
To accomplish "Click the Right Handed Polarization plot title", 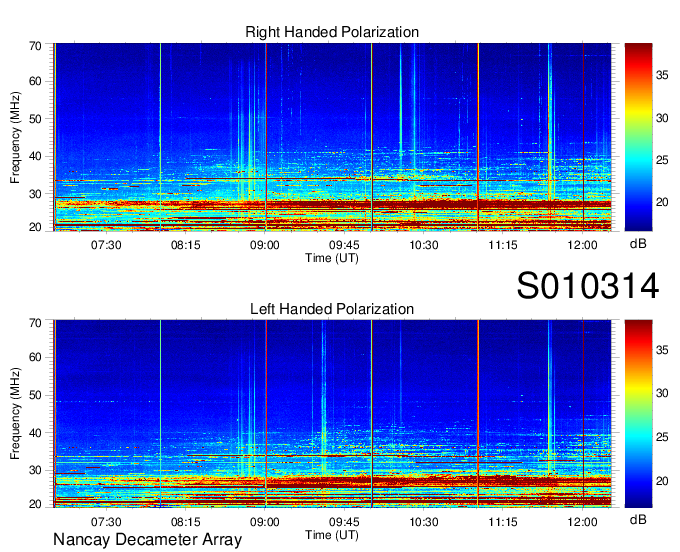I will 332,32.
